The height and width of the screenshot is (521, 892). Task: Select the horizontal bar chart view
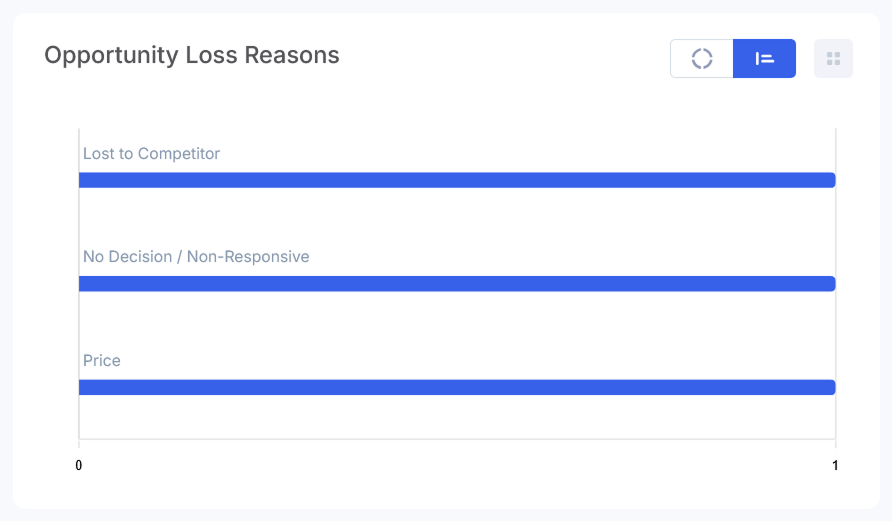click(765, 58)
